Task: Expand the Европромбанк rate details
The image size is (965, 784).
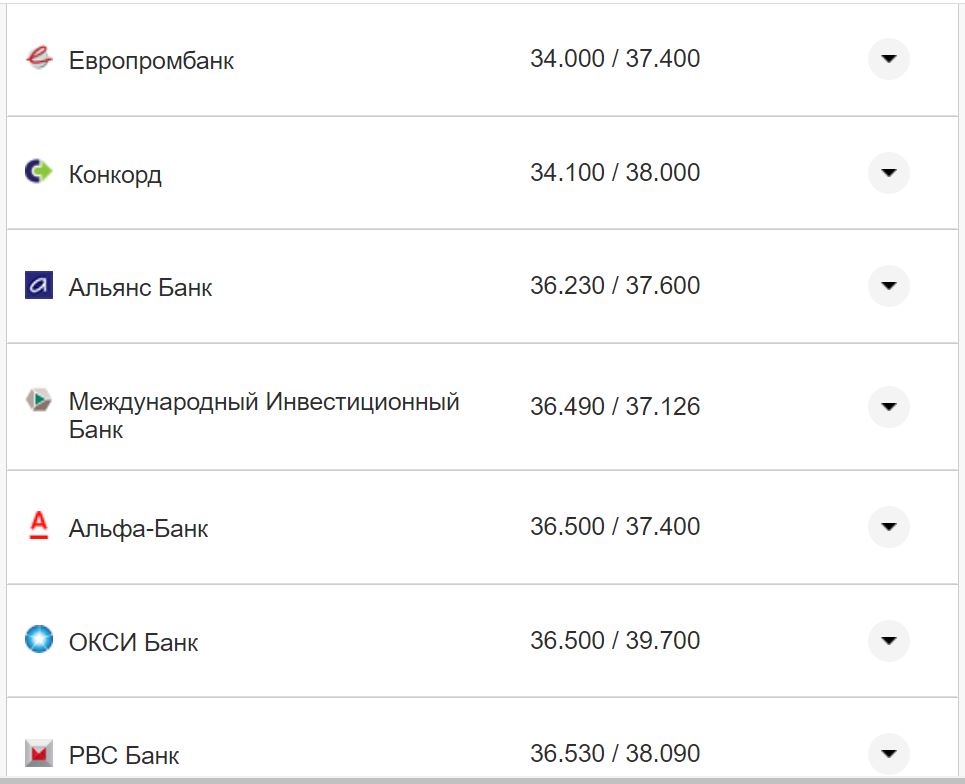Action: 888,60
